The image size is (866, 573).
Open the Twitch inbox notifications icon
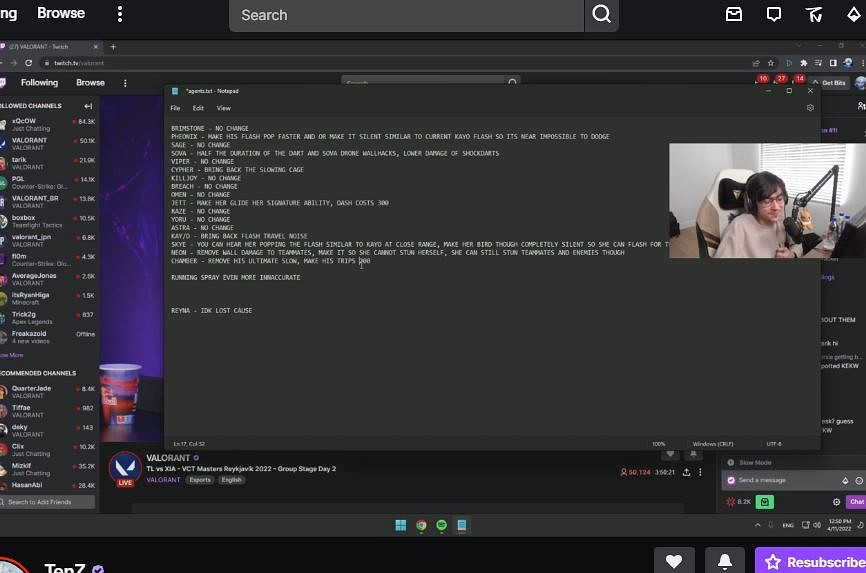[733, 14]
